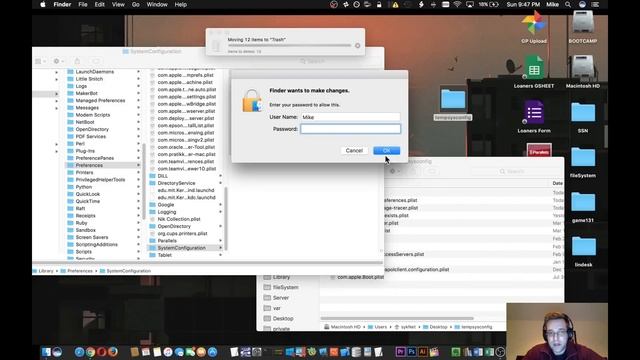Expand the Logging folder arrow
Screen dimensions: 640x360
(x=220, y=212)
